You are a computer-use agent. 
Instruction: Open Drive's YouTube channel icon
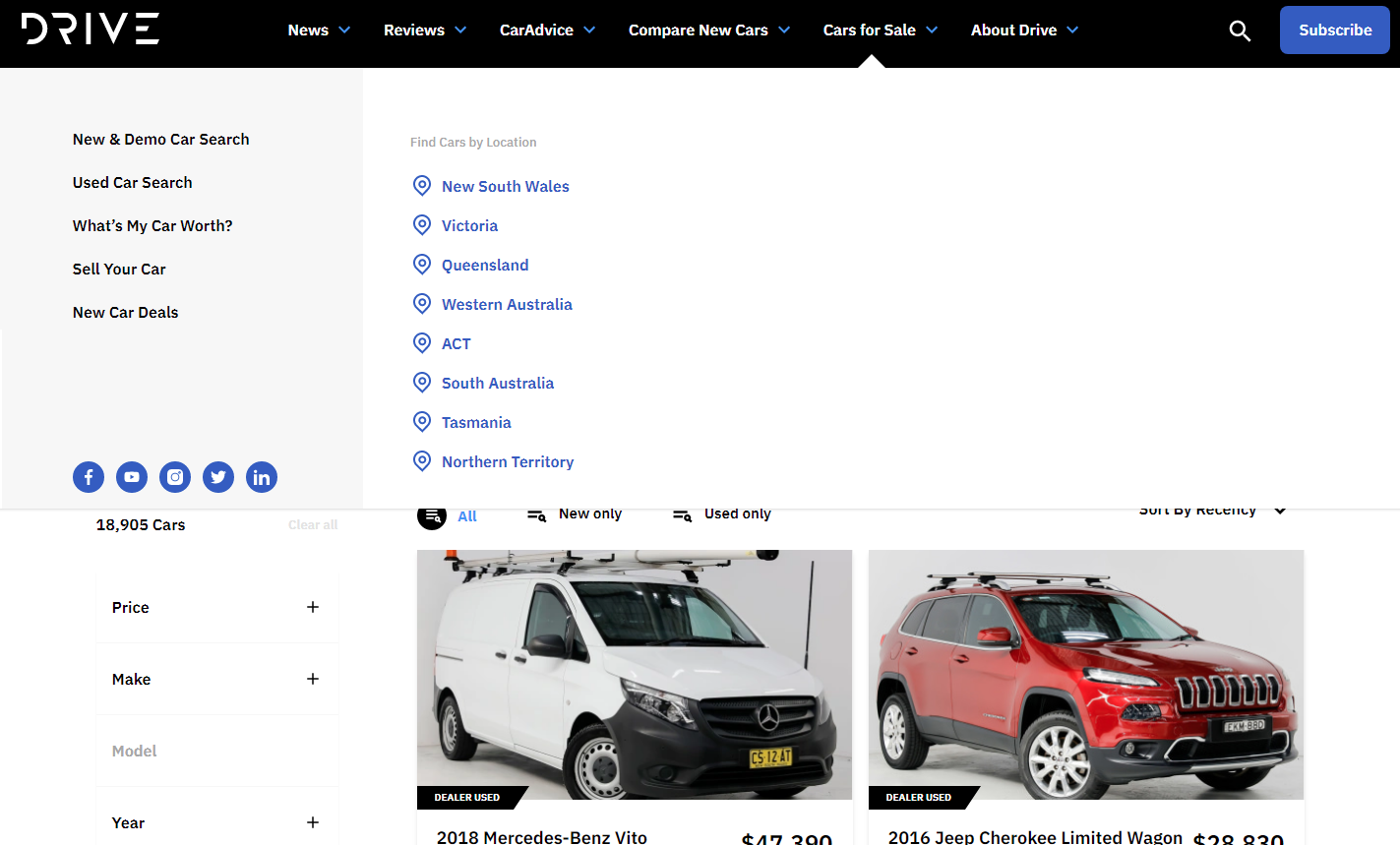132,477
